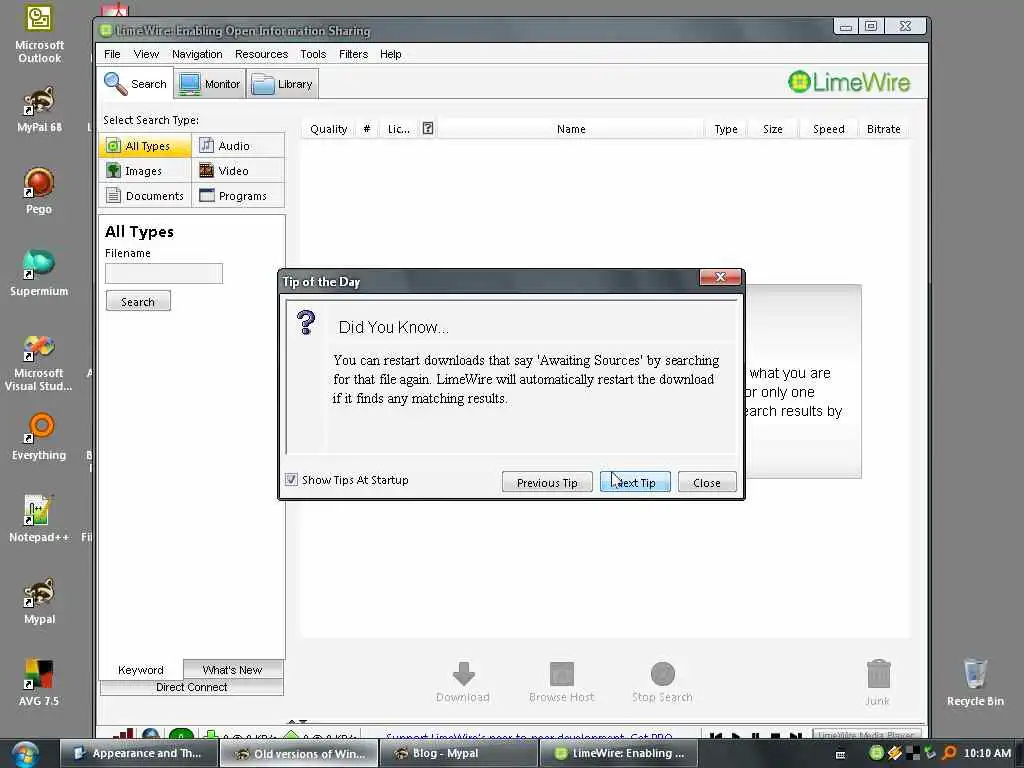Click Close in Tip of the Day
This screenshot has height=768, width=1024.
click(x=707, y=482)
